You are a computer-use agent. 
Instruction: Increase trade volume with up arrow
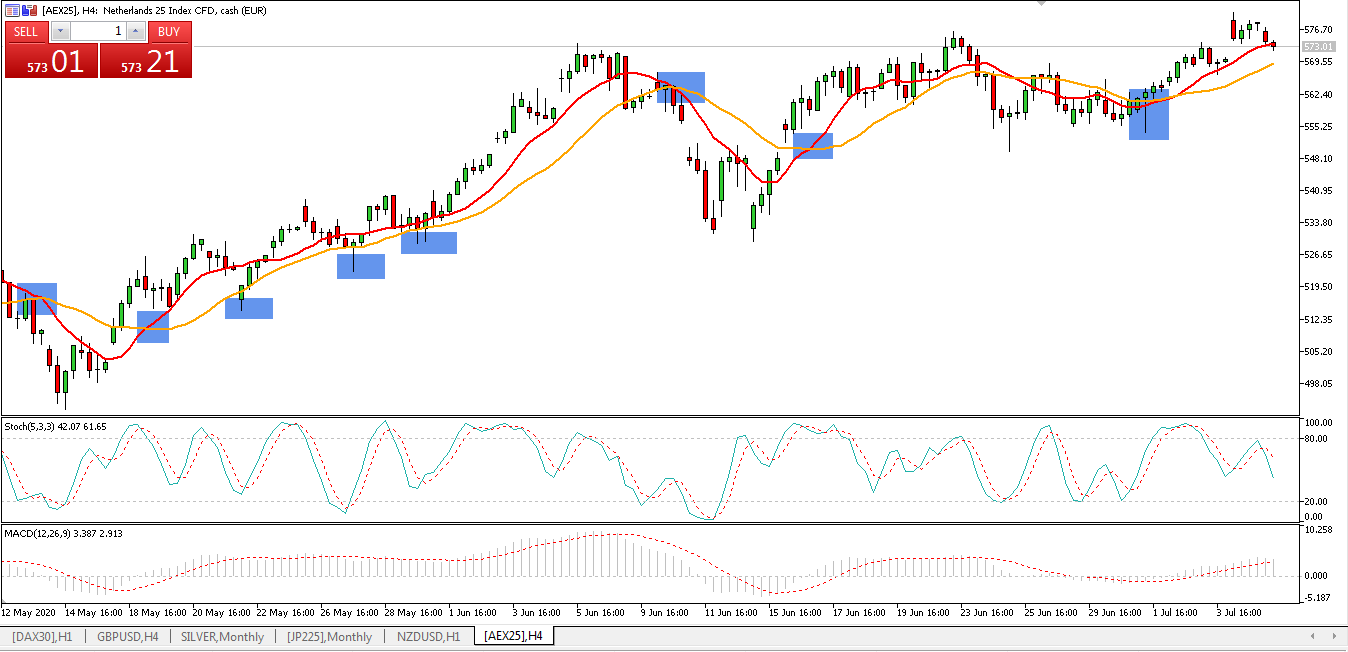tap(137, 31)
